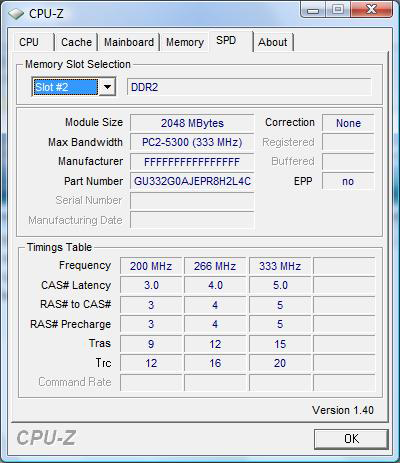This screenshot has width=401, height=463.
Task: Click the OK button
Action: tap(351, 439)
